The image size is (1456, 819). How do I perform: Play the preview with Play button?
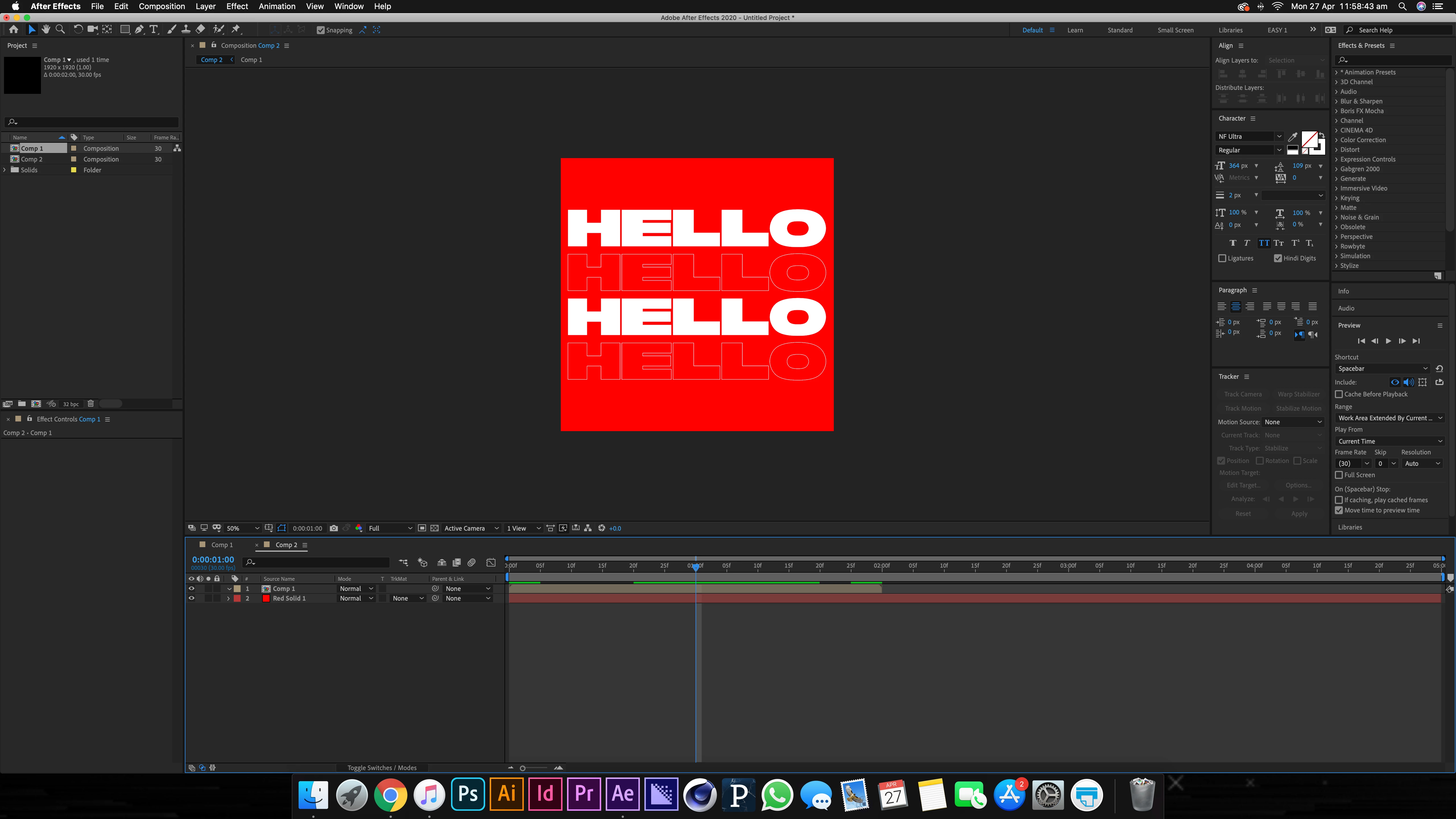1388,341
